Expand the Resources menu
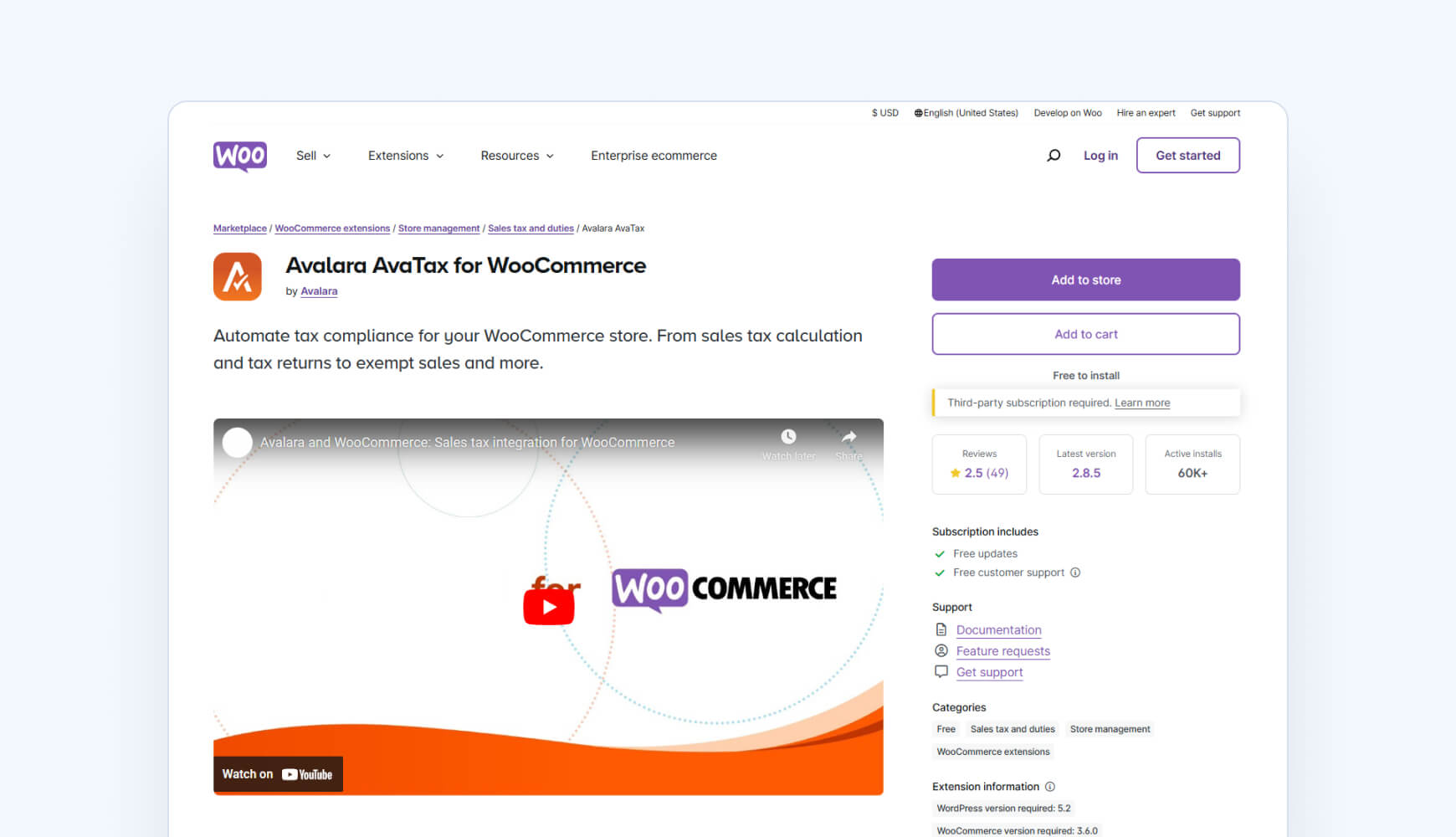The width and height of the screenshot is (1456, 837). point(517,156)
